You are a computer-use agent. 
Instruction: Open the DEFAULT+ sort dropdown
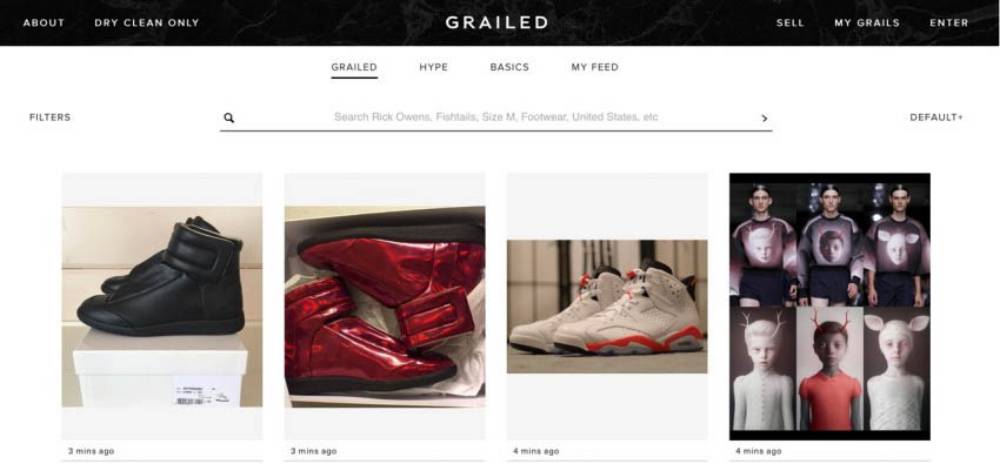tap(936, 117)
